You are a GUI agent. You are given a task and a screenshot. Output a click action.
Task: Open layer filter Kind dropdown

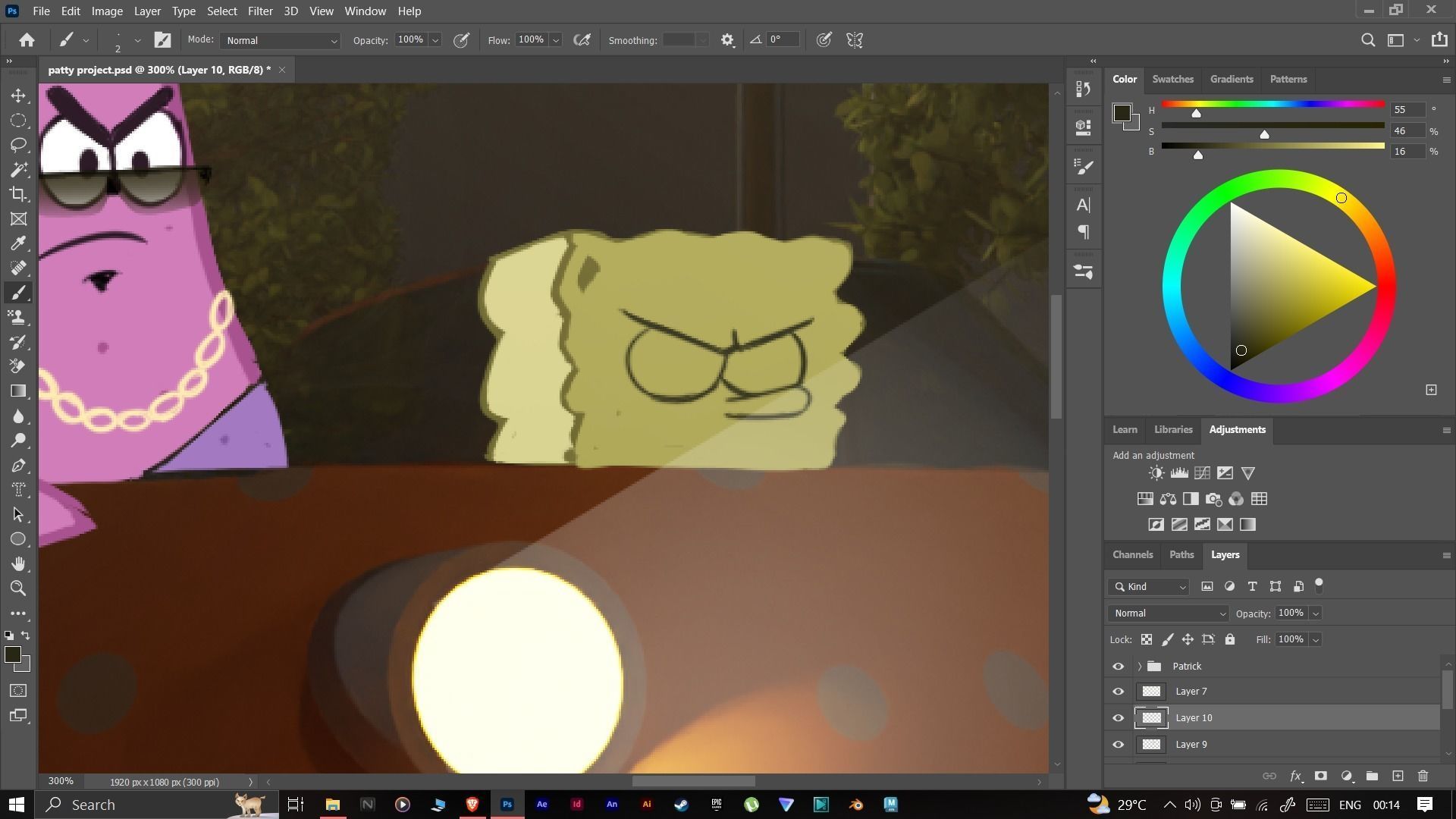pos(1148,587)
